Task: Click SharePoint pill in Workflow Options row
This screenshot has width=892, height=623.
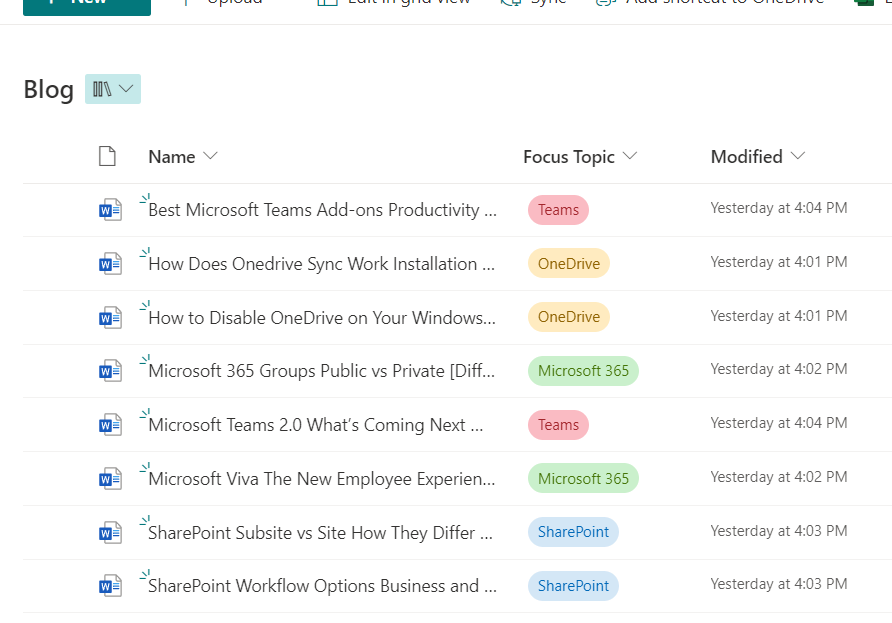Action: 573,586
